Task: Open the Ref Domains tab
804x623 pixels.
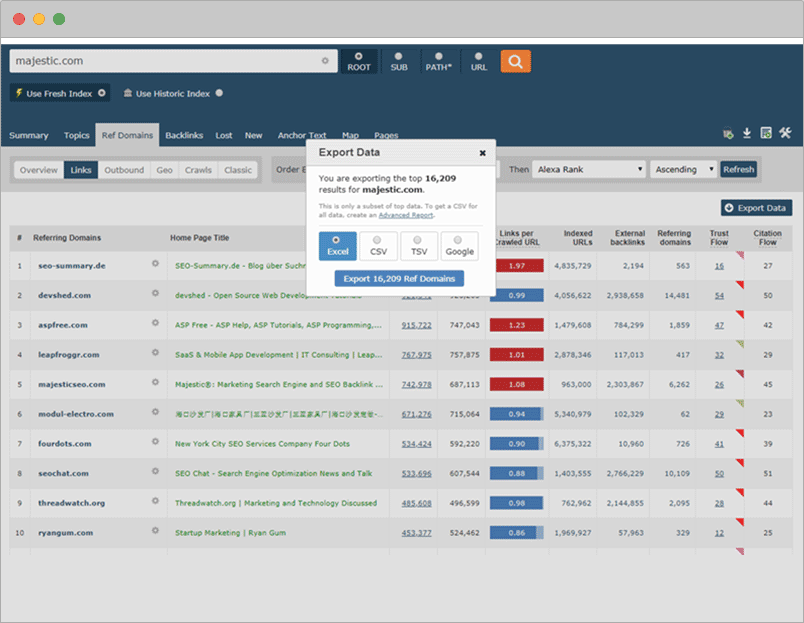Action: click(x=127, y=135)
